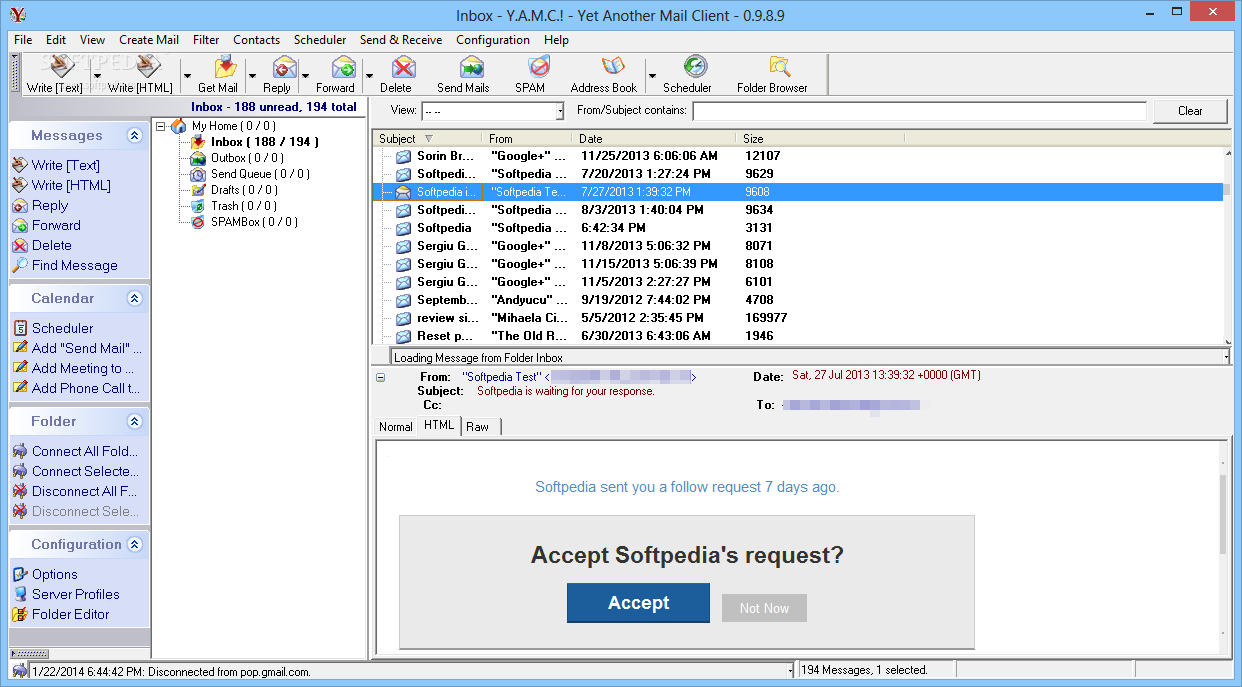Screen dimensions: 1242x687
Task: Select message "review si..." from Mihaela
Action: coord(798,318)
